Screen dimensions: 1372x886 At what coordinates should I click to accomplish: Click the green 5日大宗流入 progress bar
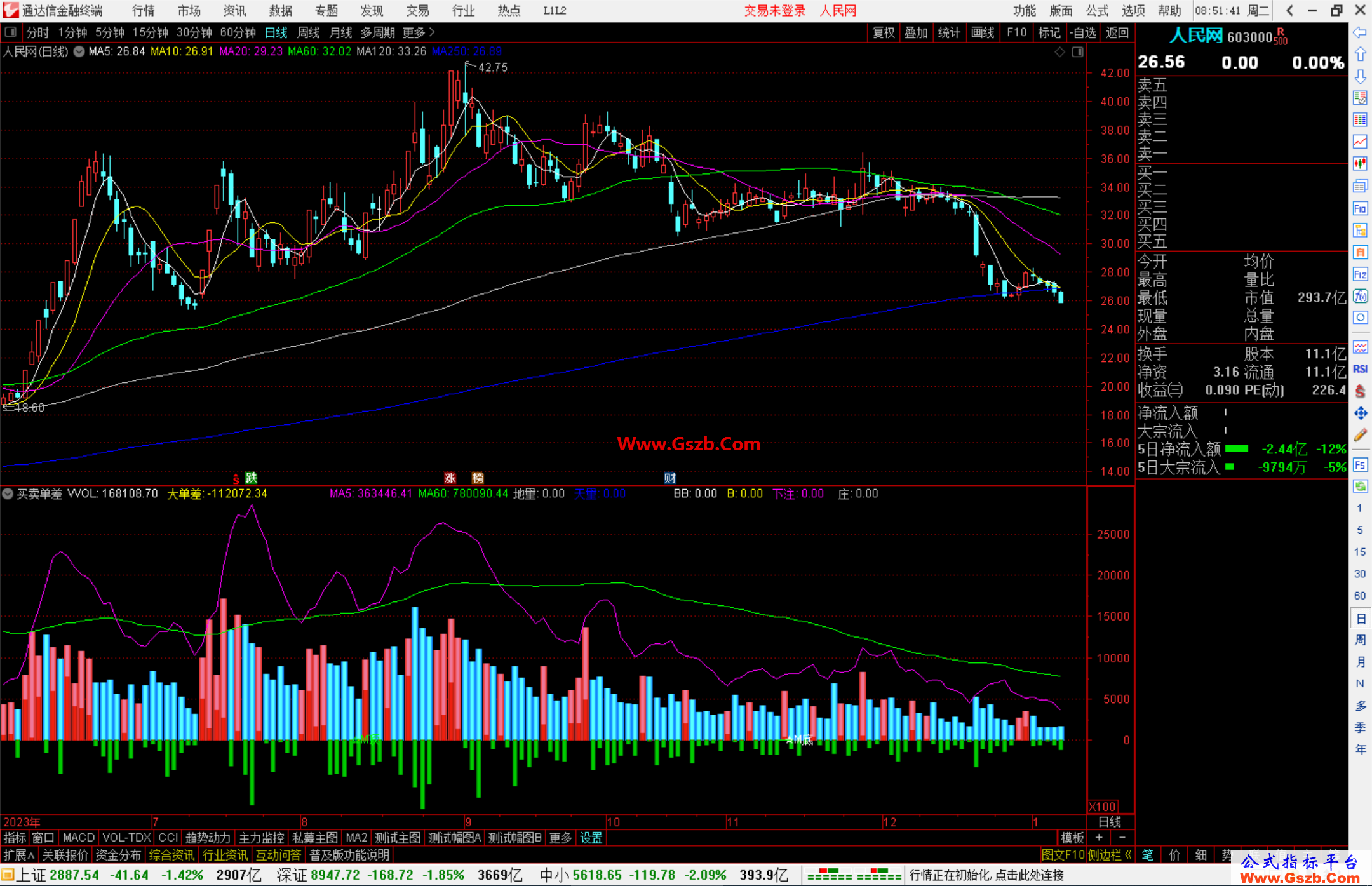[1230, 467]
